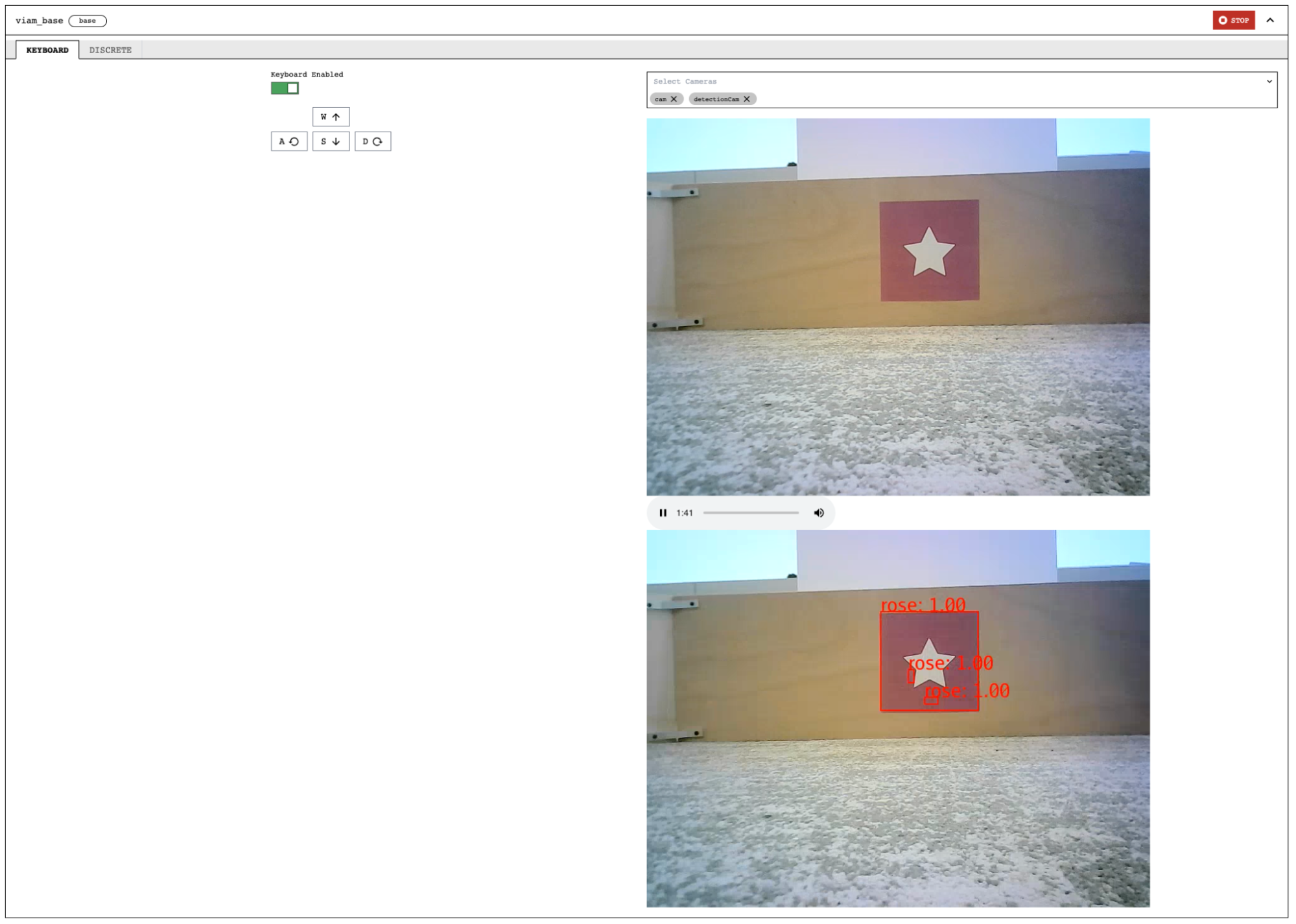Pause the camera video stream

pos(663,512)
